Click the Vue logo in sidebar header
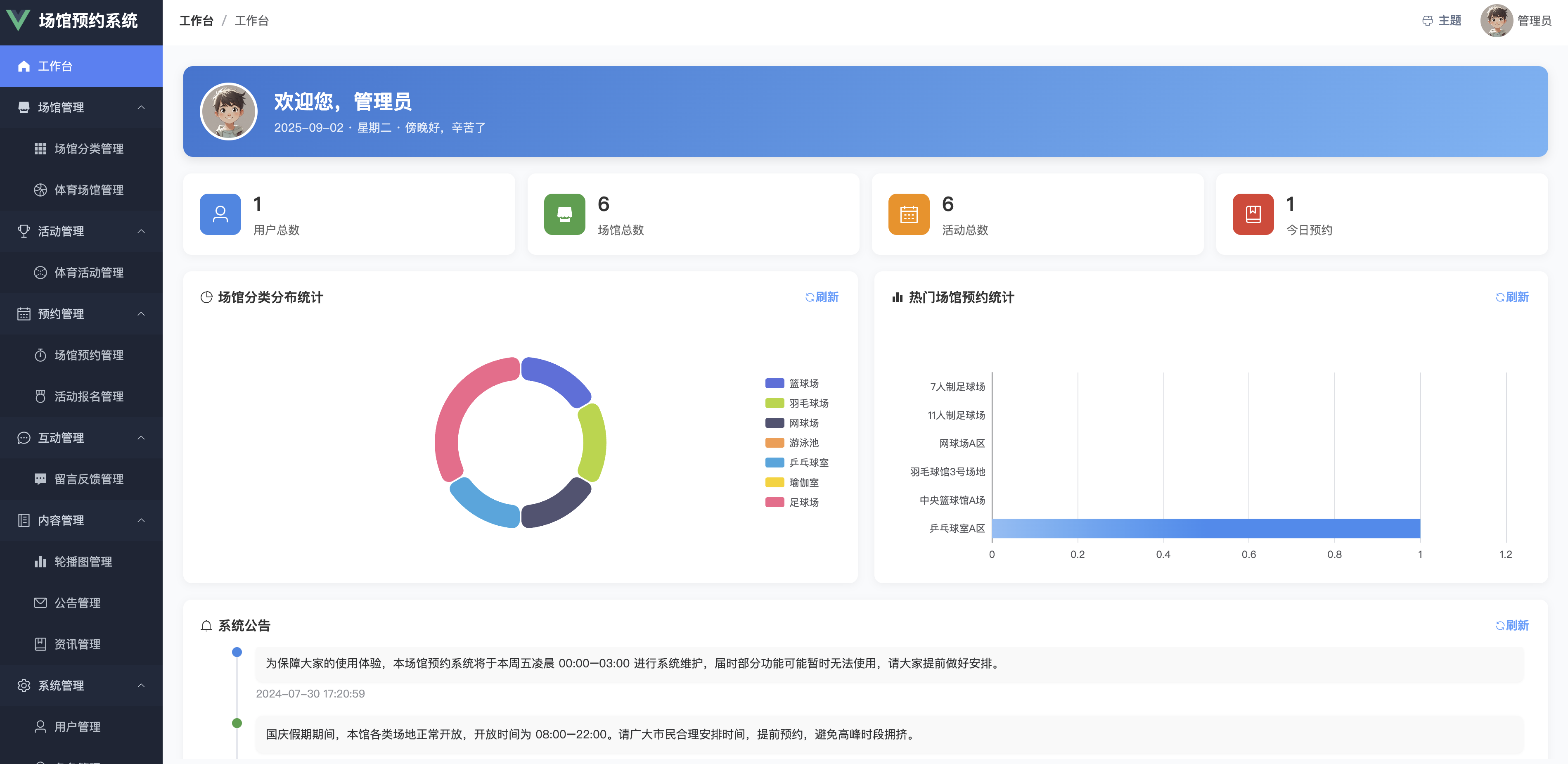Screen dimensions: 1568x764 coord(18,20)
